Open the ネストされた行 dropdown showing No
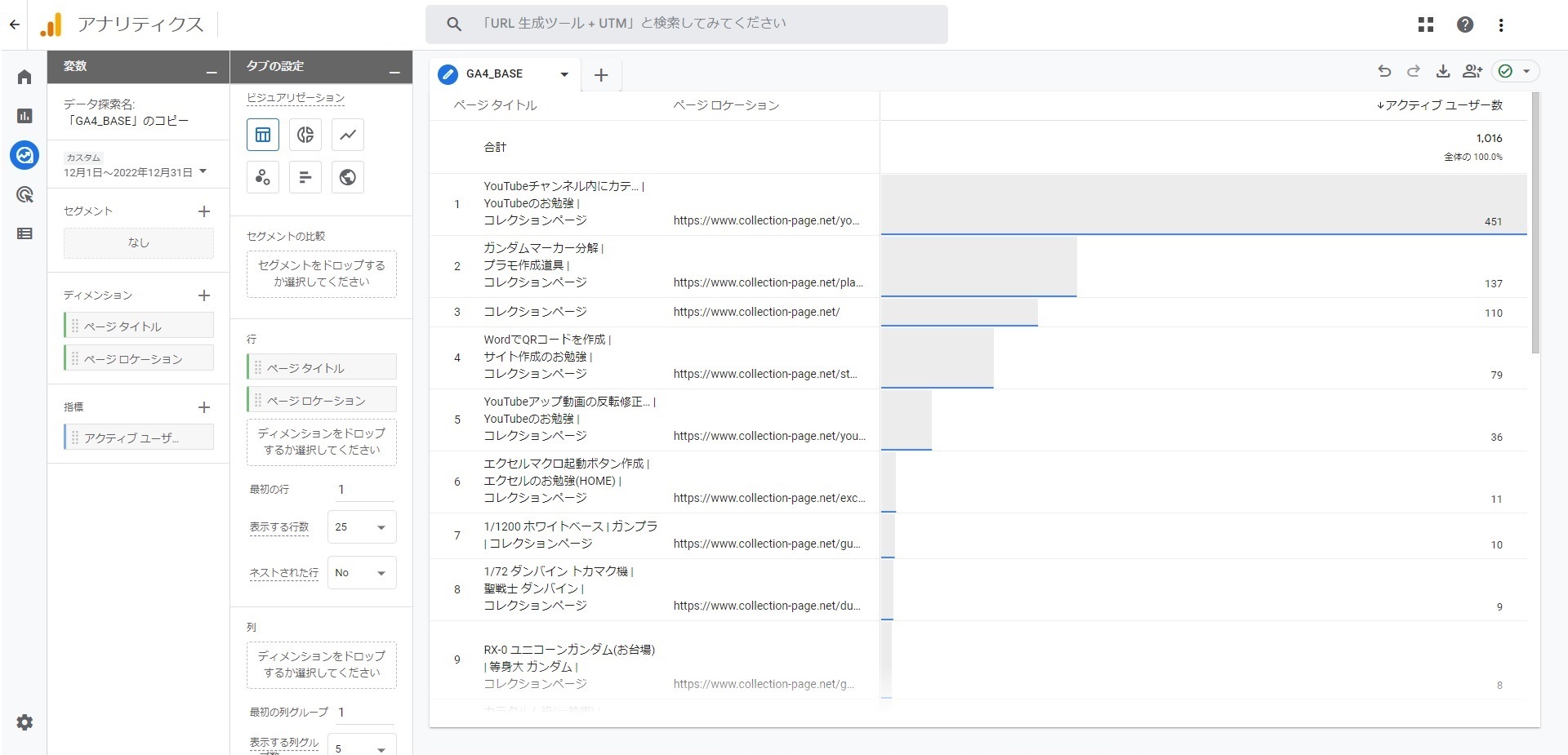Screen dimensions: 1568x755 pos(362,573)
